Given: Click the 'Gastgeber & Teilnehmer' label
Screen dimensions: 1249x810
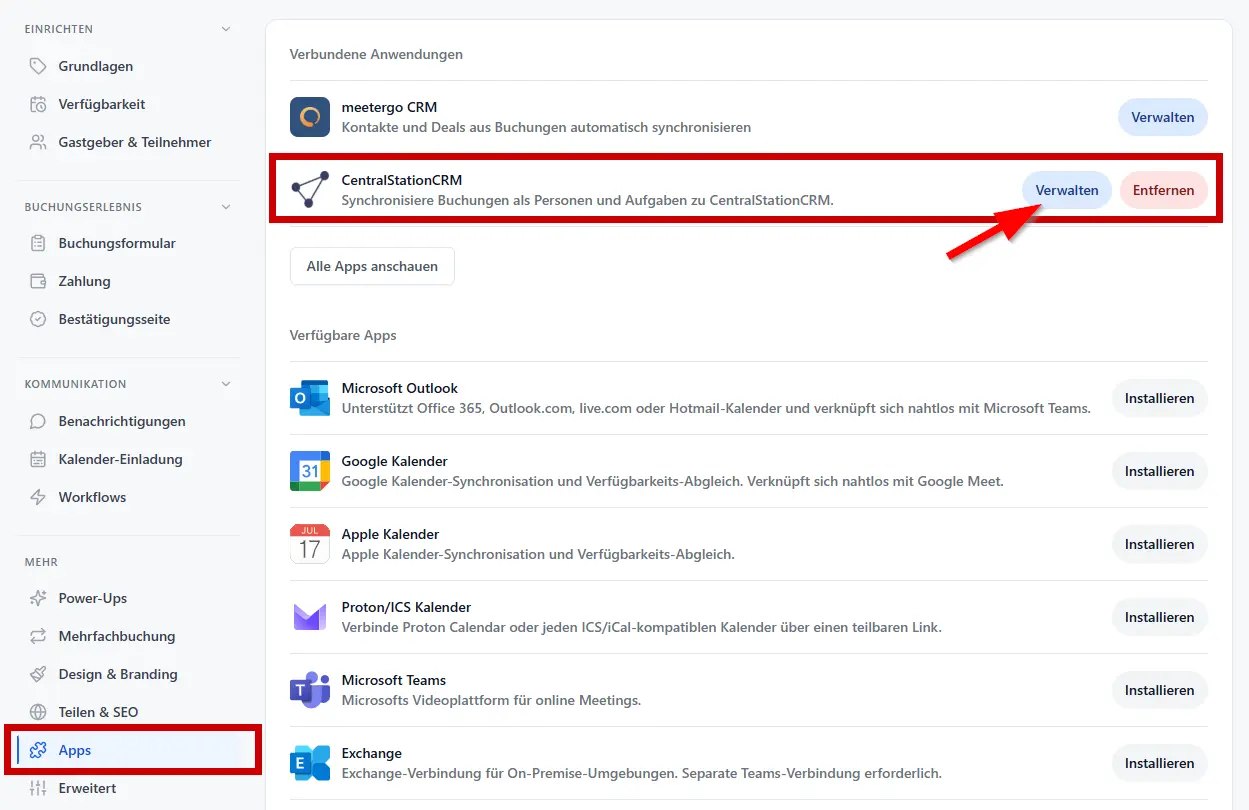Looking at the screenshot, I should pos(135,142).
